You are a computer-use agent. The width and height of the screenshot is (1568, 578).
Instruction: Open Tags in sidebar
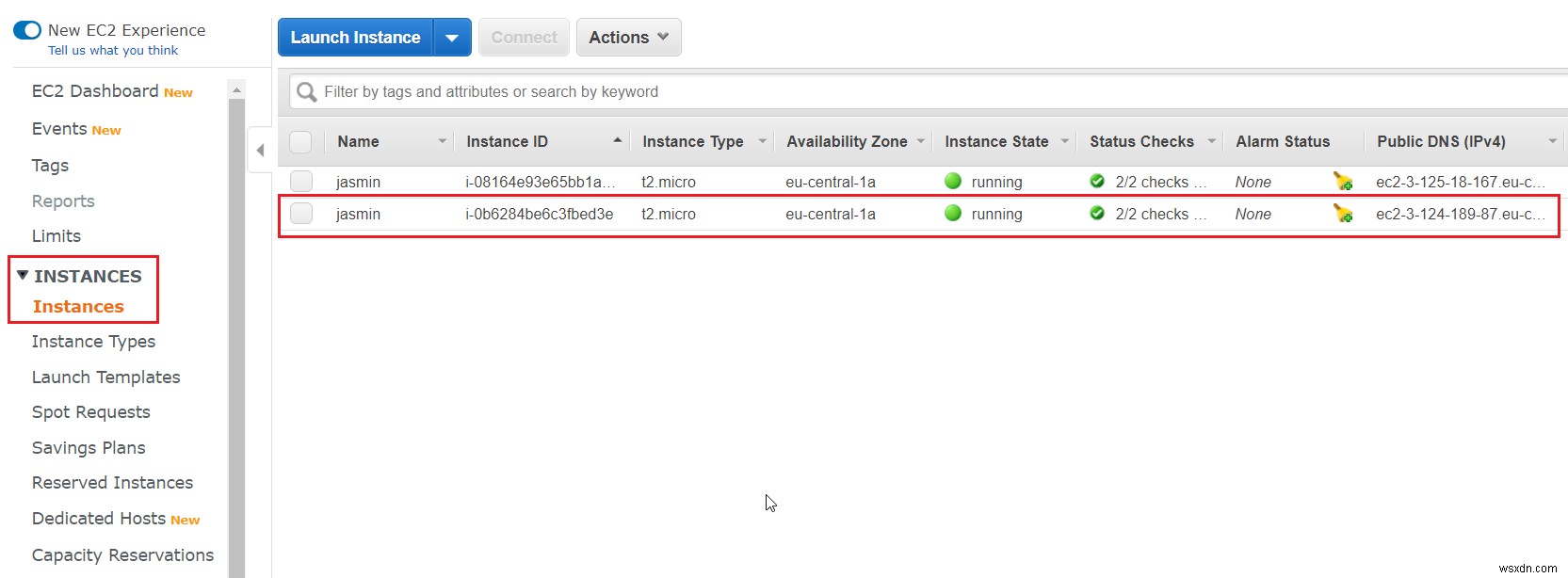tap(50, 166)
